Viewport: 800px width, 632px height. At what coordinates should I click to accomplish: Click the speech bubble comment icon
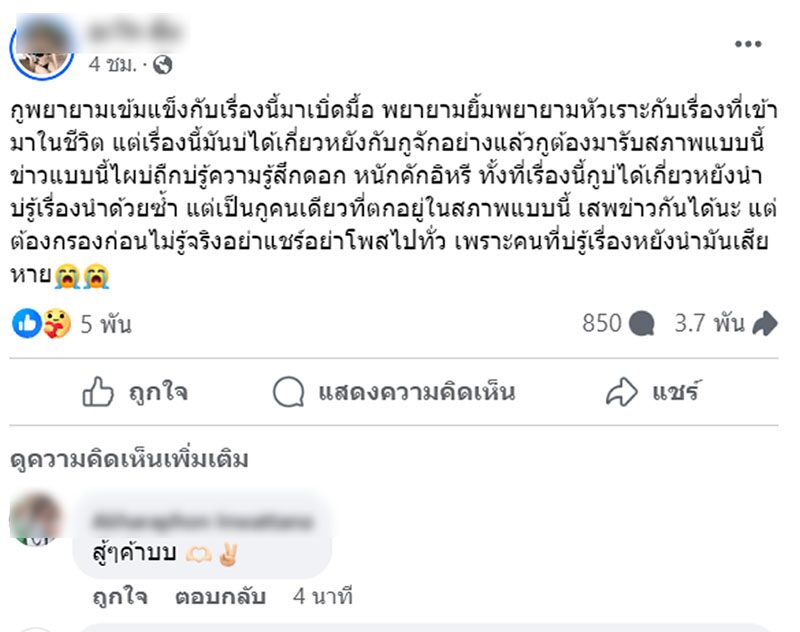coord(288,393)
